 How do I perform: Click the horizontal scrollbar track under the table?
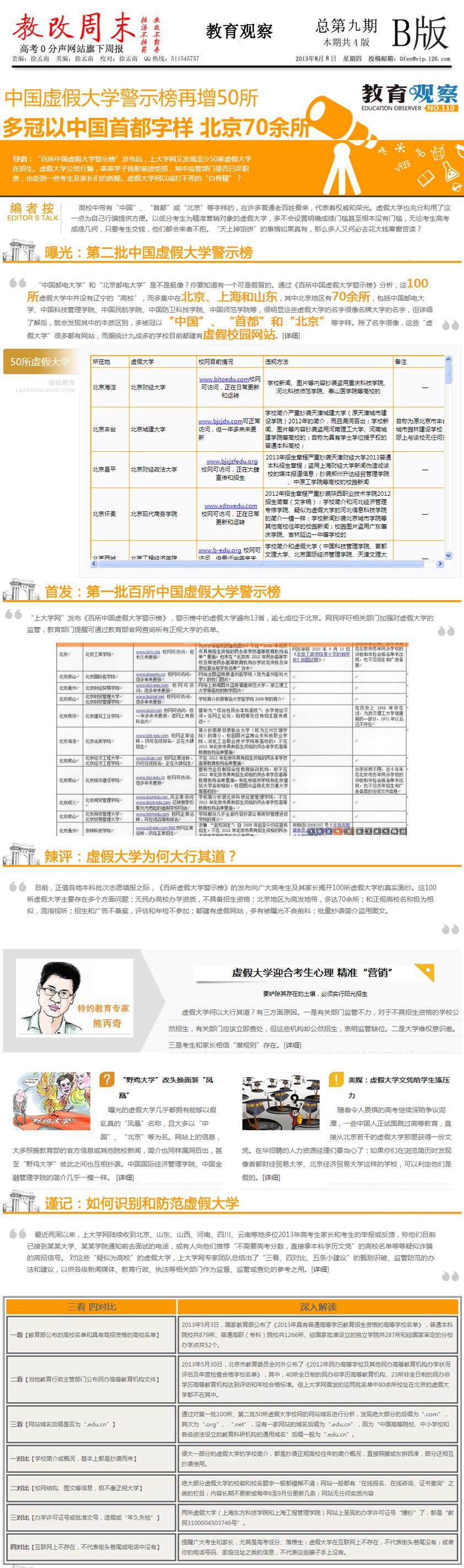click(x=268, y=564)
